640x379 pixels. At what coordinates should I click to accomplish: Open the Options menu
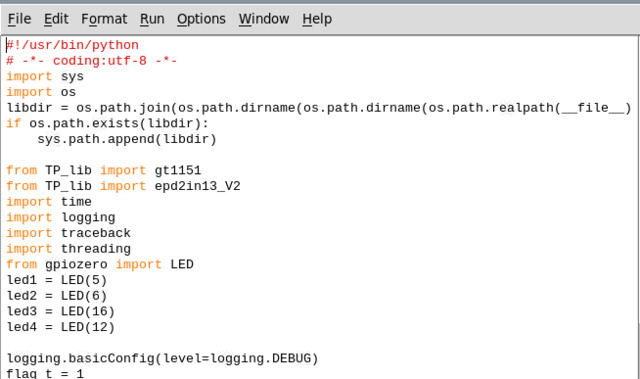(201, 19)
